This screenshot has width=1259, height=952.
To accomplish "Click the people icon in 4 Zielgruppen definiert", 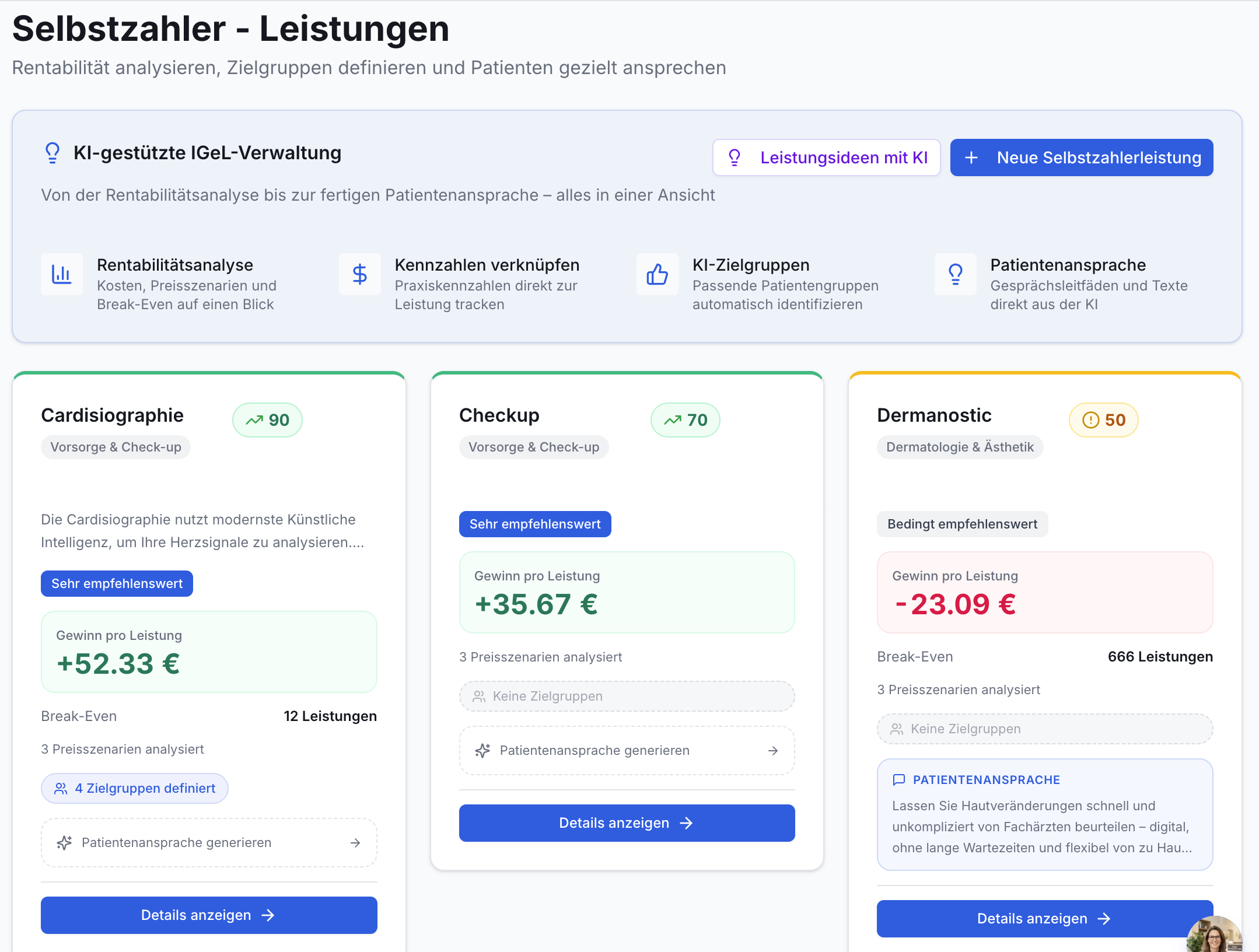I will tap(61, 789).
